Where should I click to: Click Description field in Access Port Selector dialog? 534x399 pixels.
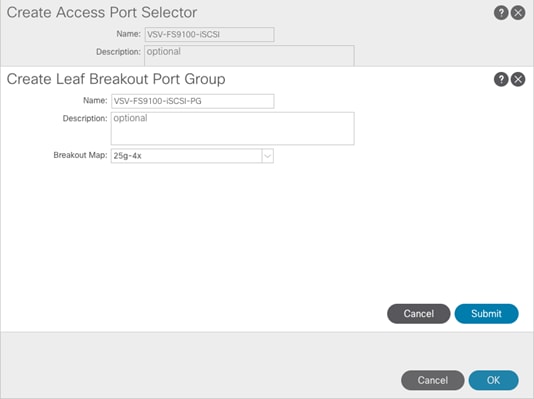pyautogui.click(x=249, y=55)
